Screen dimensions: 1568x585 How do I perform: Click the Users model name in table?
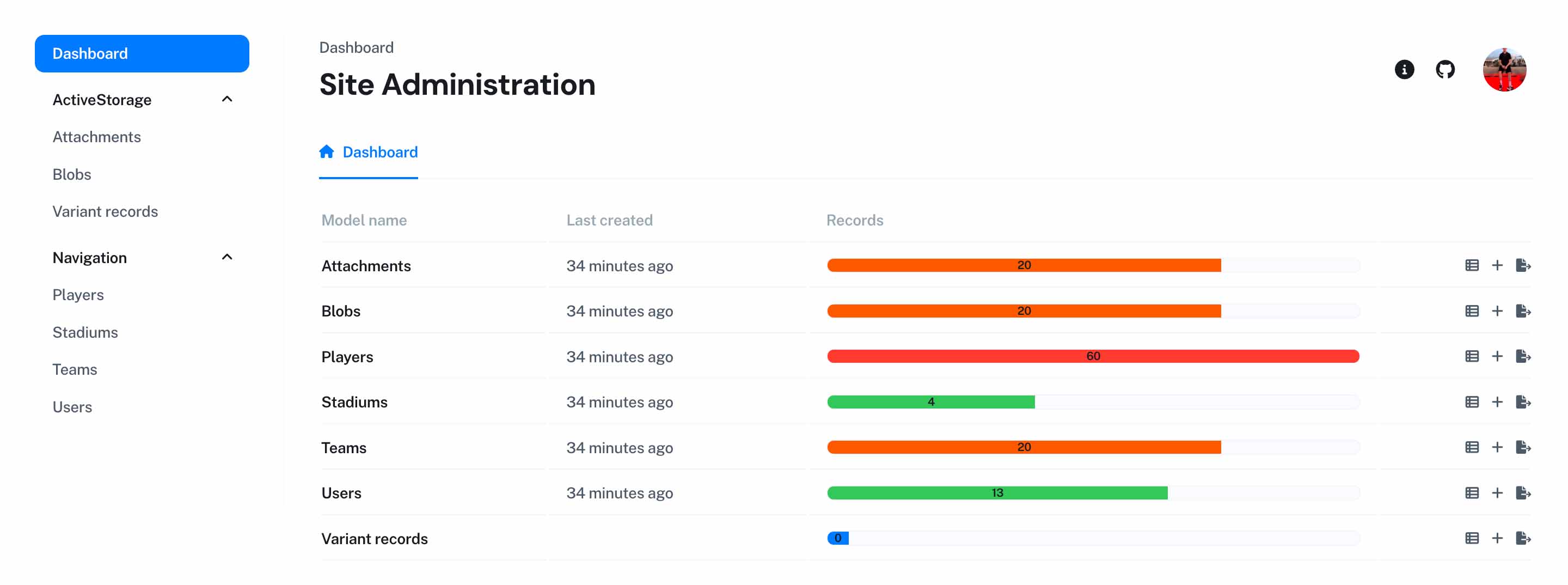(341, 493)
